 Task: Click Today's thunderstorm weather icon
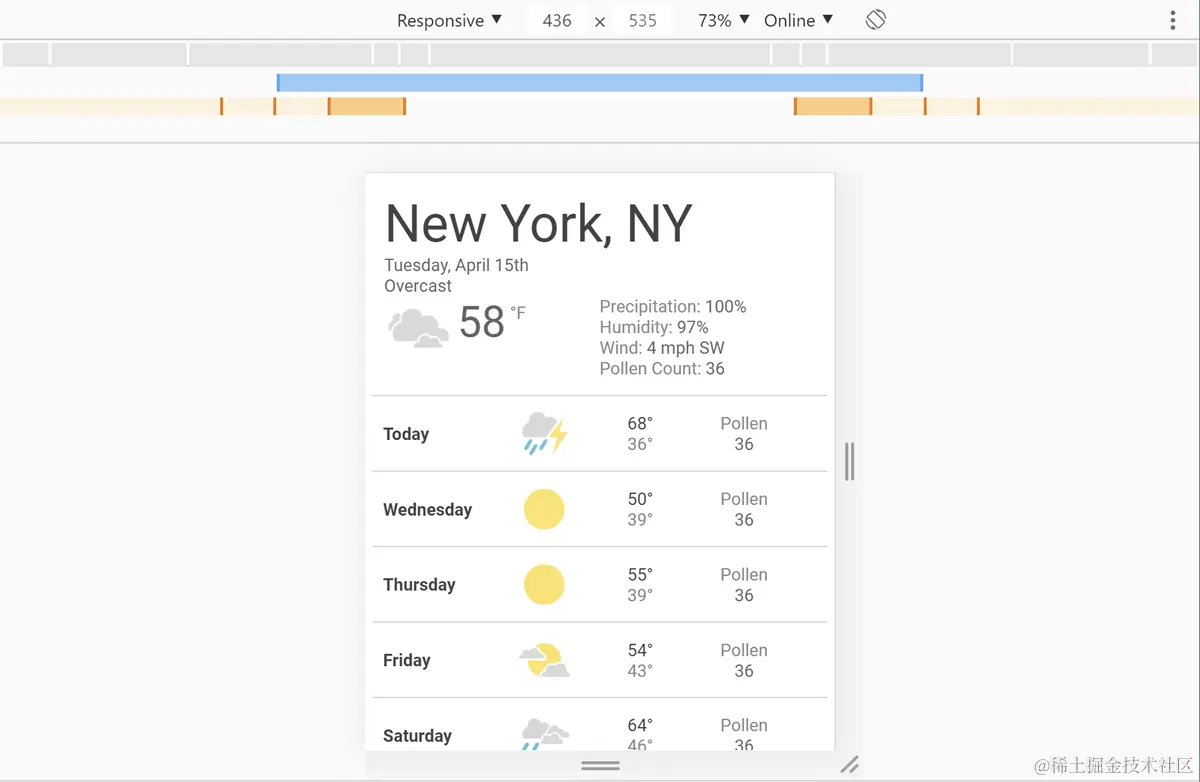544,433
